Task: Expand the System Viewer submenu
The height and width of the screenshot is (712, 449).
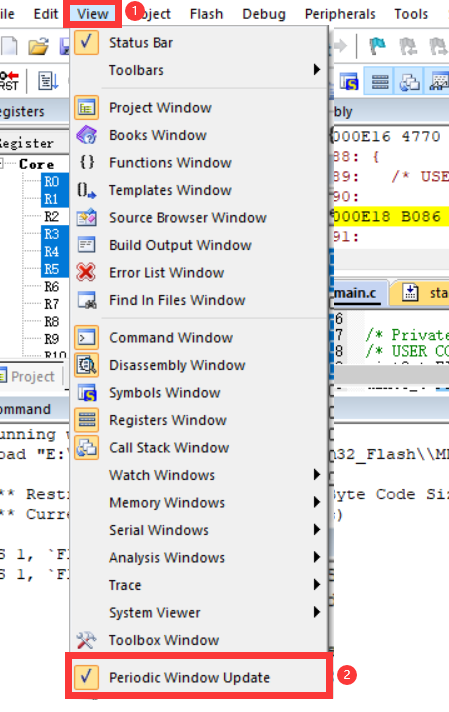Action: 199,613
